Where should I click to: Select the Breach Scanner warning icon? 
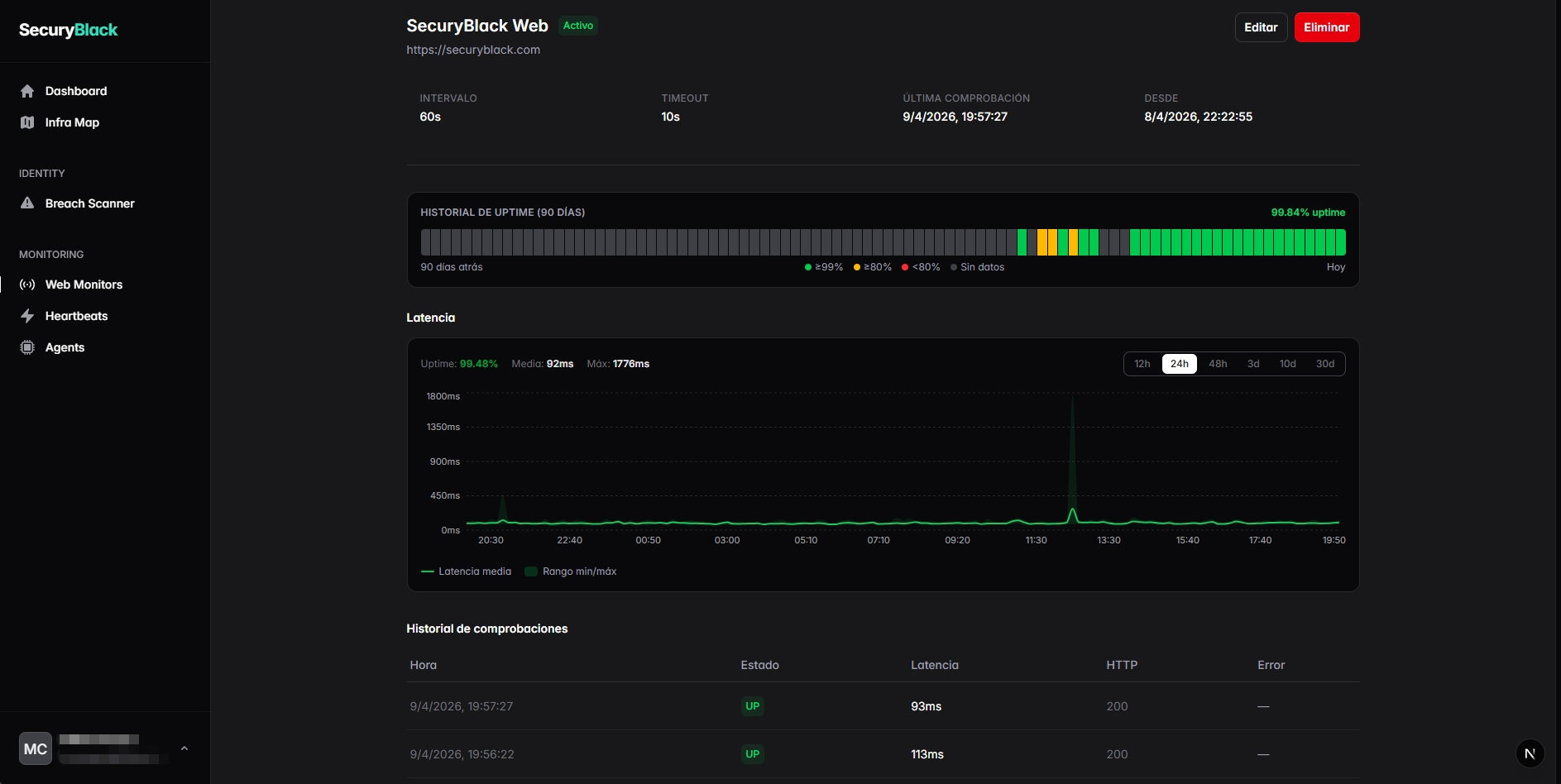coord(26,203)
